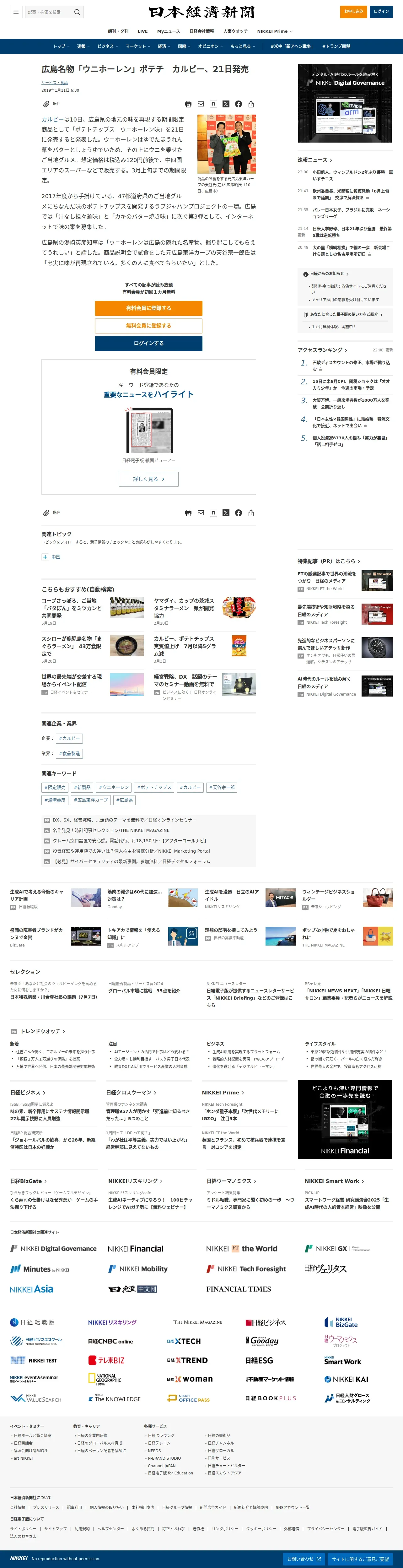
Task: Click the 日経中文网 logo
Action: (x=133, y=1289)
